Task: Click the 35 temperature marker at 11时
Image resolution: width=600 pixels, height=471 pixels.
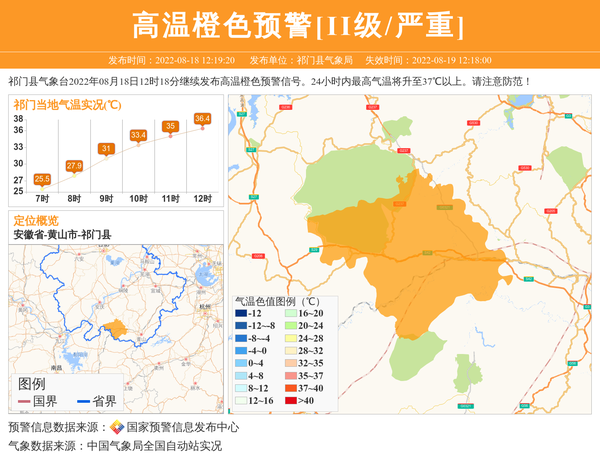Action: coord(170,126)
